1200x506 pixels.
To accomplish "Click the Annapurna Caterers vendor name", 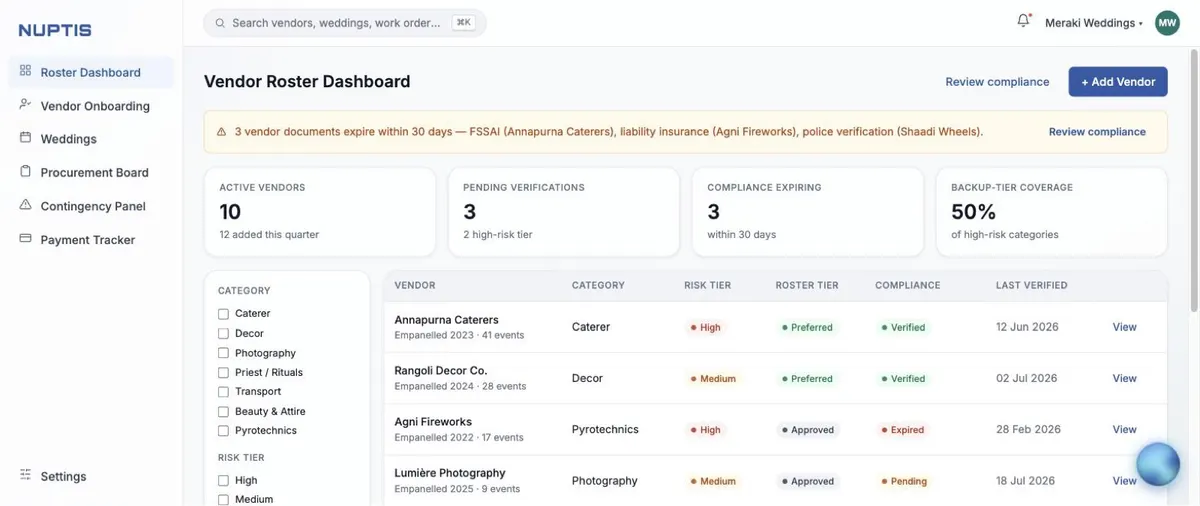I will click(447, 320).
